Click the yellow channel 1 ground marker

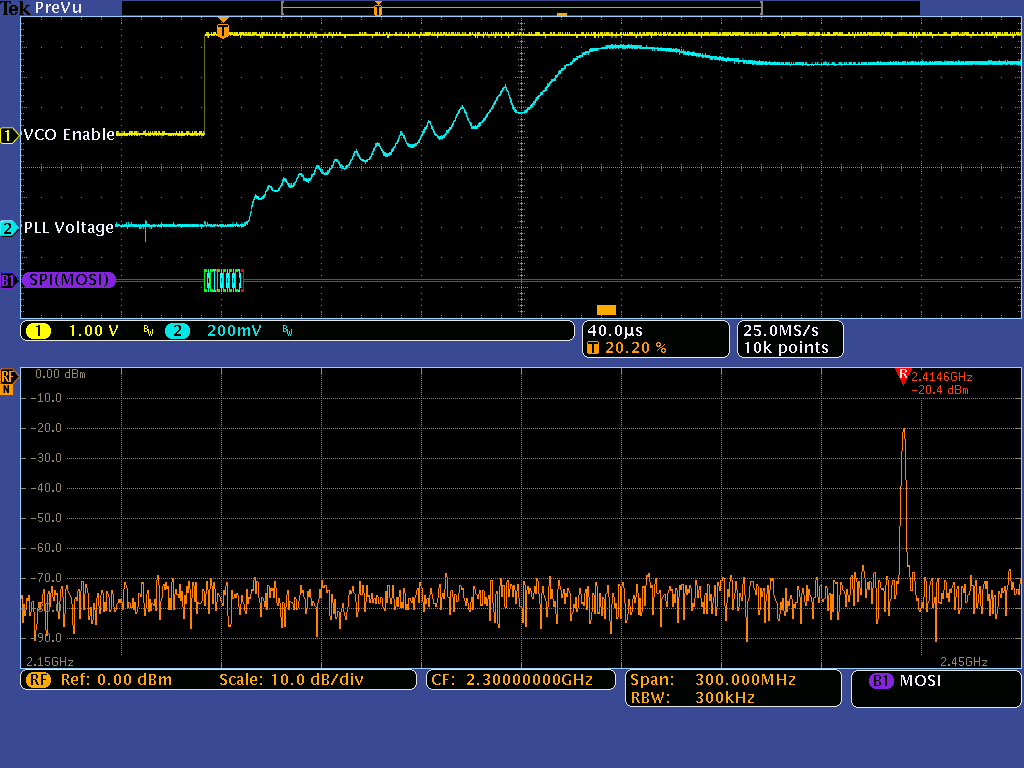coord(9,135)
